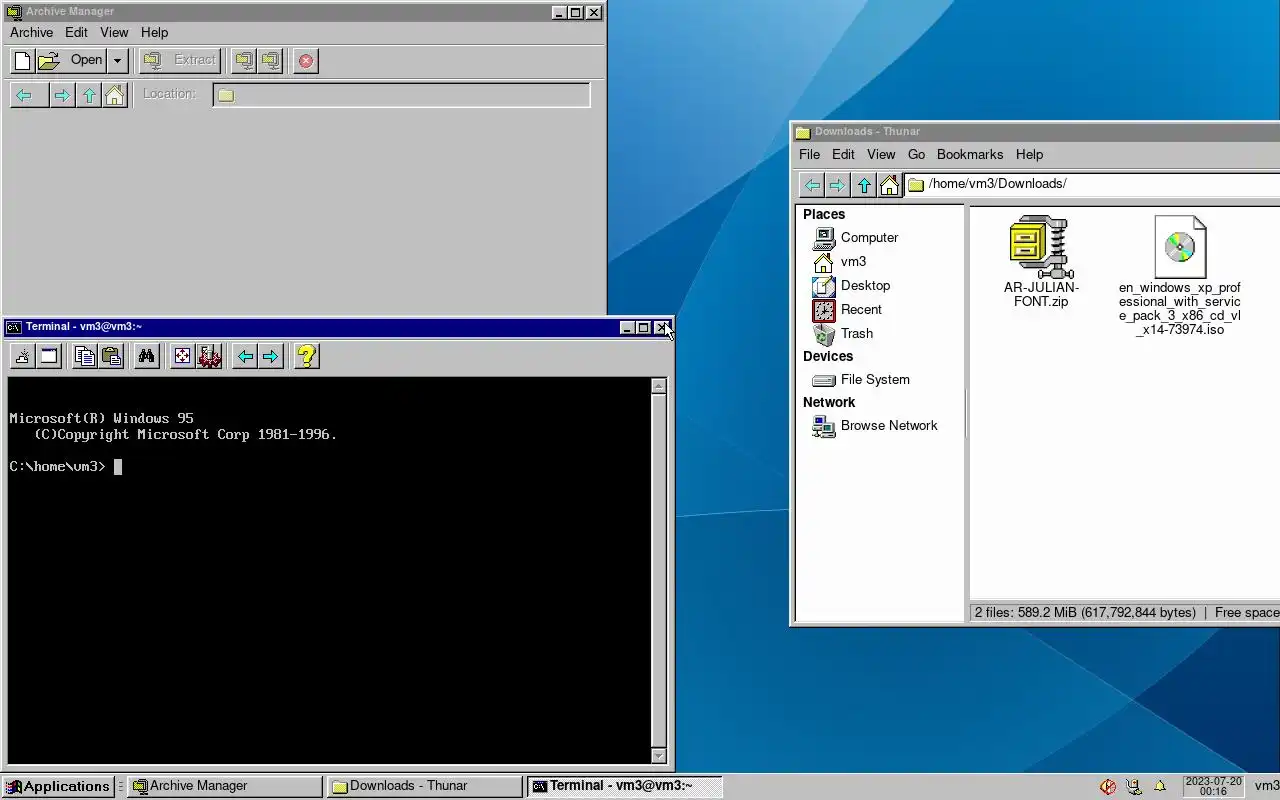
Task: Click up arrow of Terminal scrollbar
Action: [658, 386]
